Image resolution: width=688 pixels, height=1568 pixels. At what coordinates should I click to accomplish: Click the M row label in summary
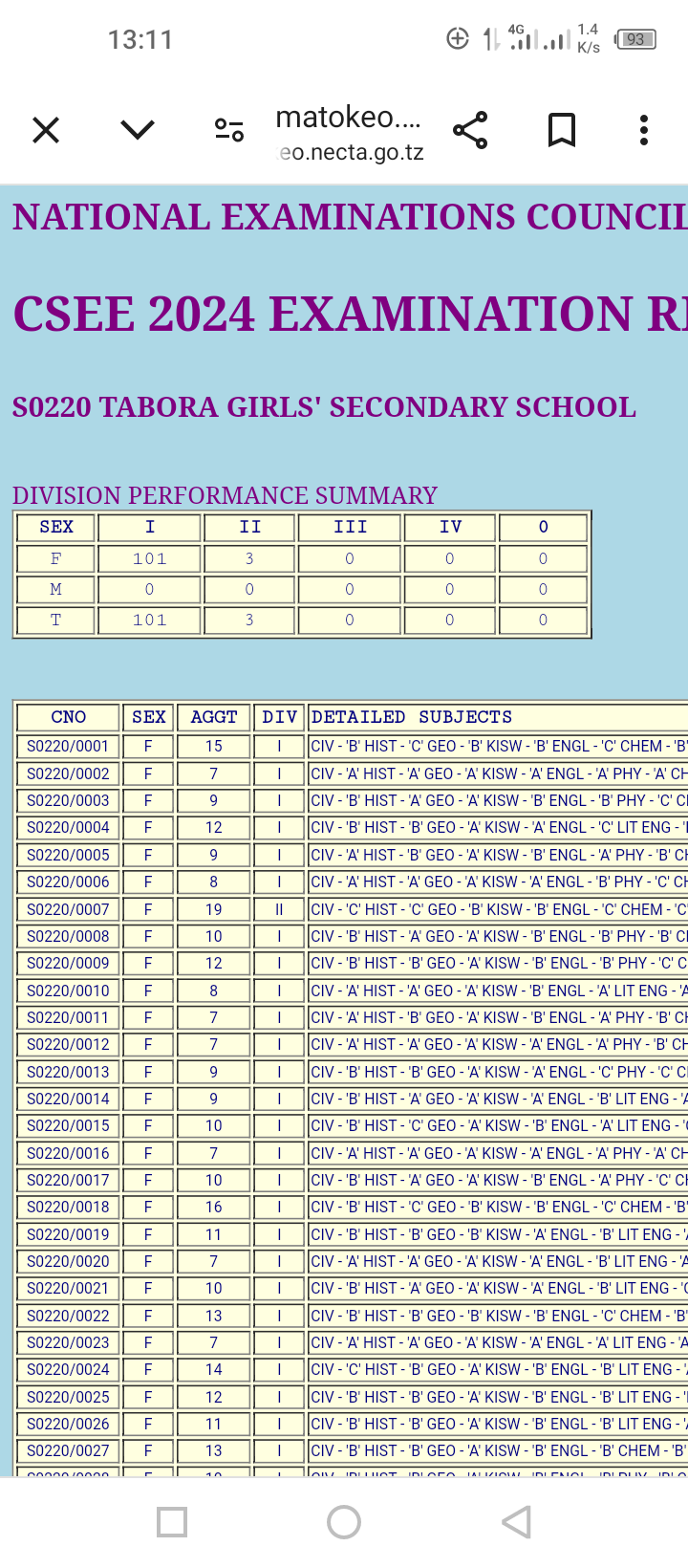55,589
